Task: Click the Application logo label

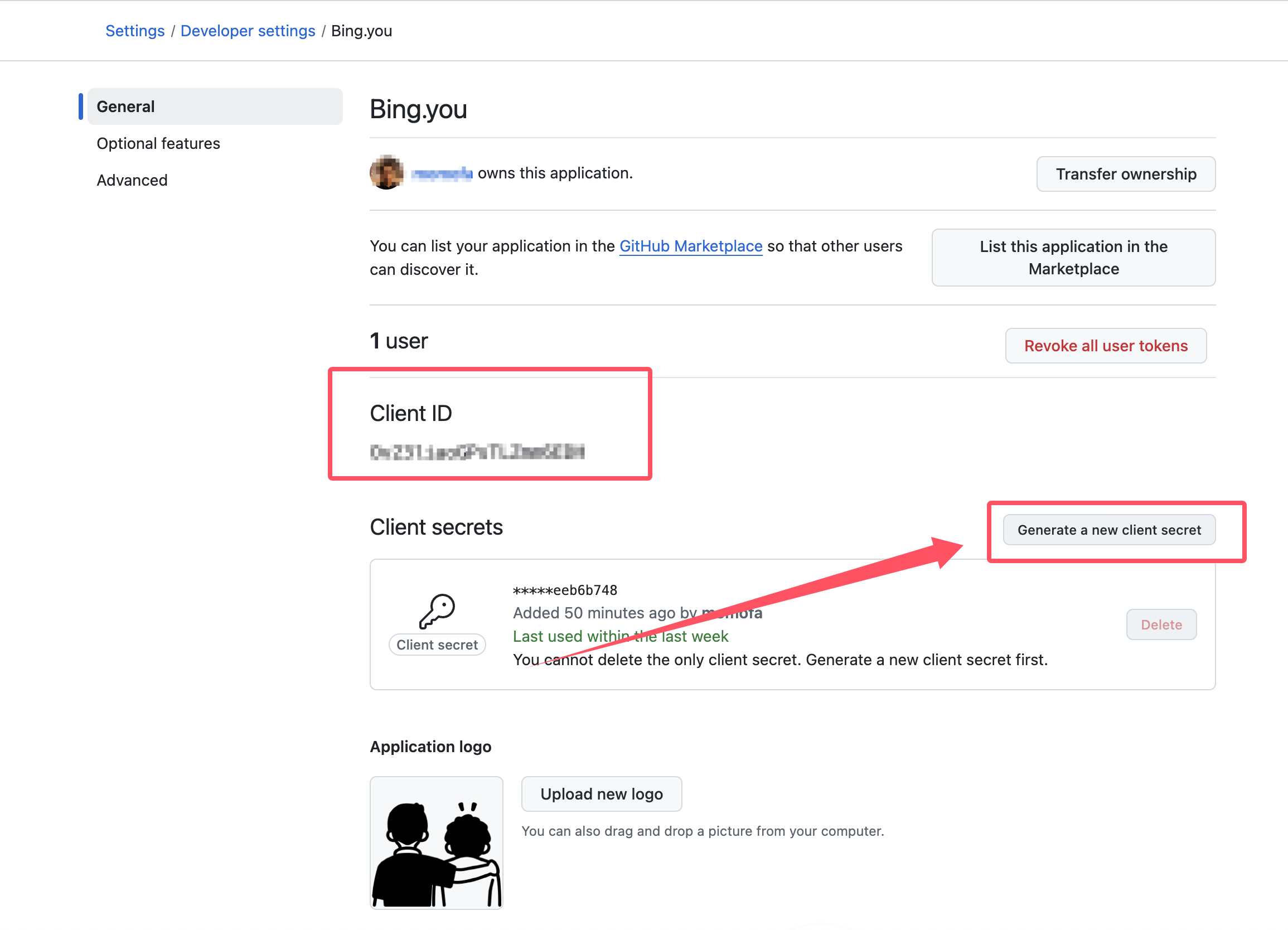Action: coord(430,746)
